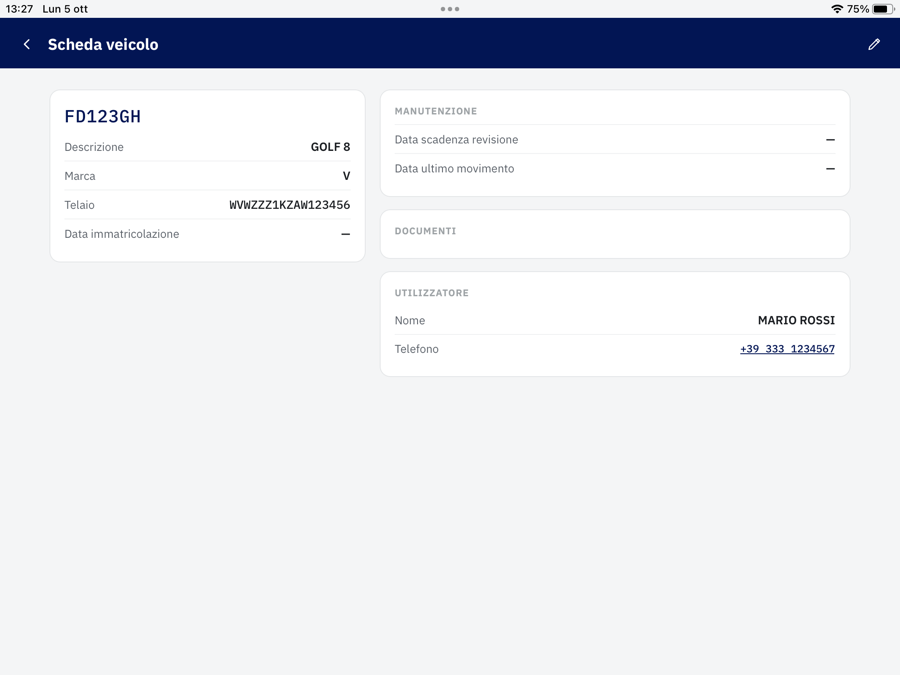This screenshot has height=675, width=900.
Task: Tap the empty Data immatricolazione dash value
Action: click(346, 234)
